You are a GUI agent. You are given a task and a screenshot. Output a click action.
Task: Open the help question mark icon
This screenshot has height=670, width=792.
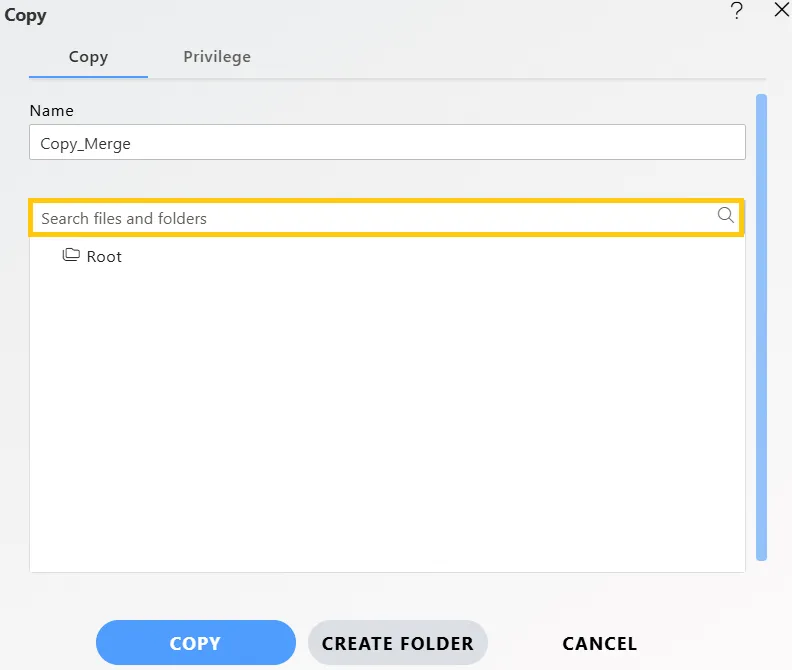737,11
